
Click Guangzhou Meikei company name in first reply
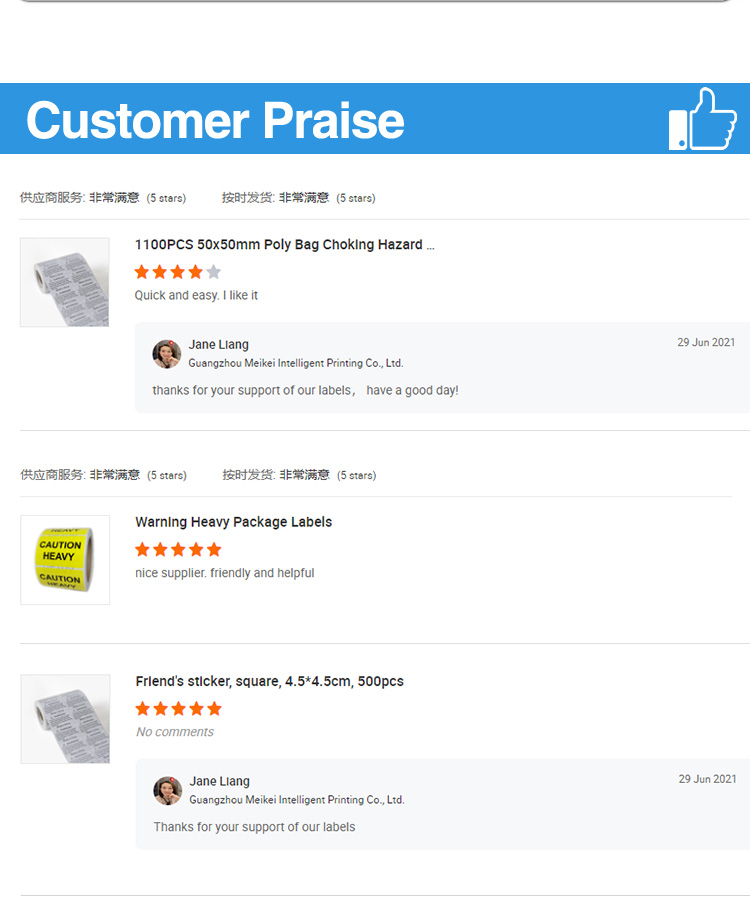[x=296, y=363]
